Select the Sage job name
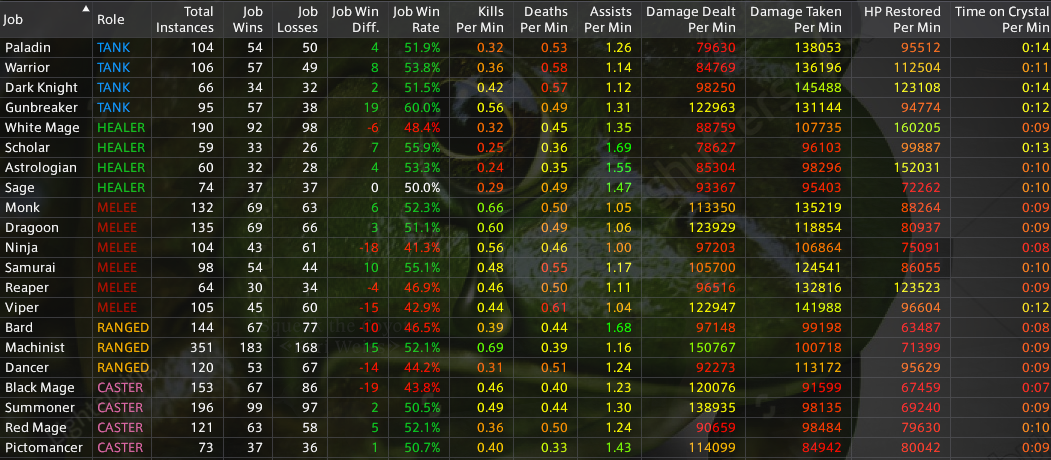 point(19,188)
